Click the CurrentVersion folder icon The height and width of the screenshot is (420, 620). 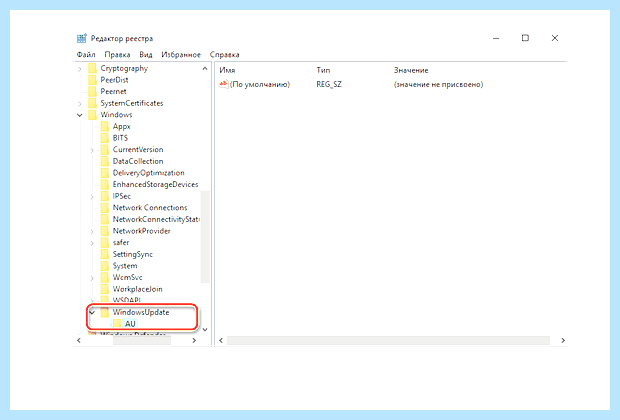[x=105, y=149]
